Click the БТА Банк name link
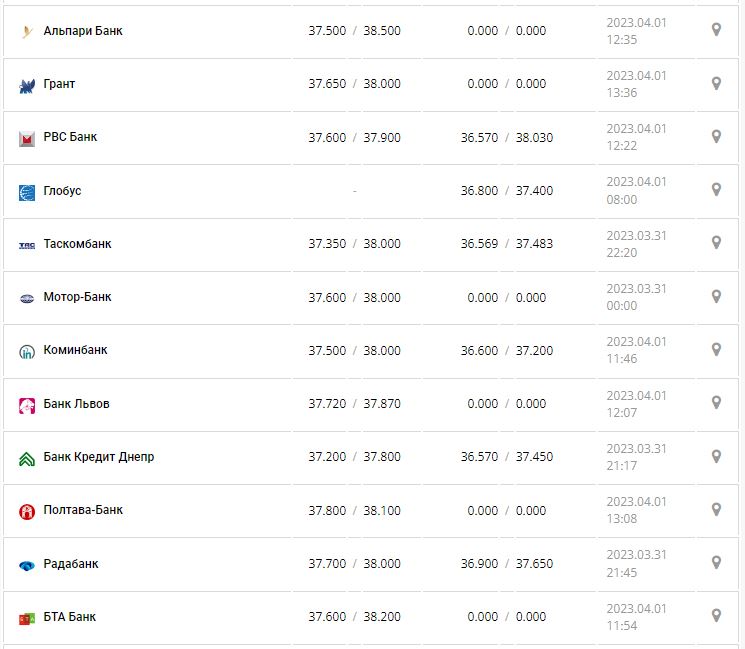Image resolution: width=745 pixels, height=649 pixels. (x=70, y=617)
